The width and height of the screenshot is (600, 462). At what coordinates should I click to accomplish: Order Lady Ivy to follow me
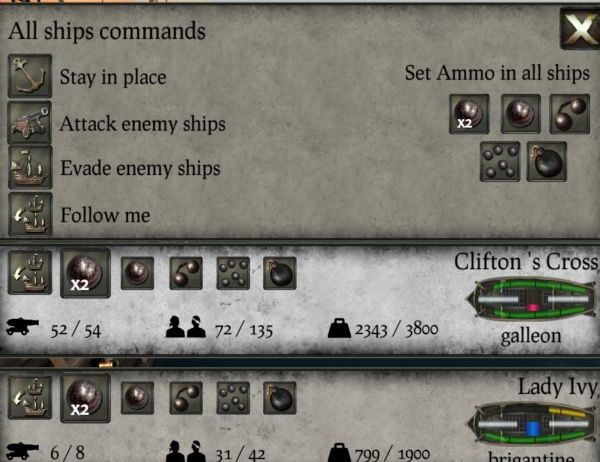(x=30, y=397)
